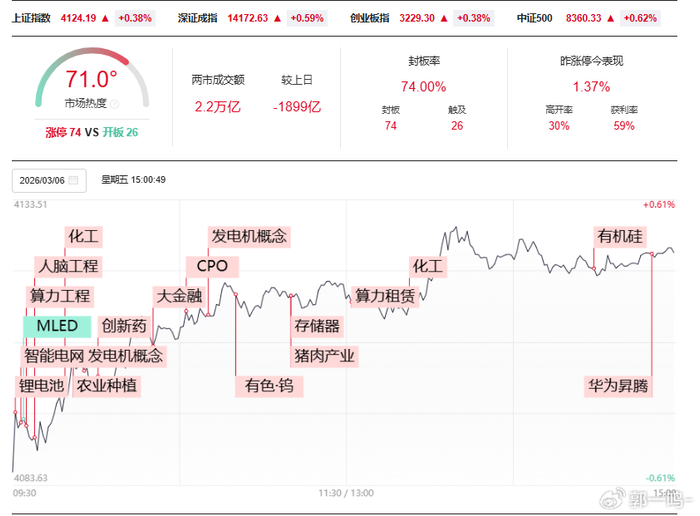Open the 算力租赁 sector tag
The image size is (700, 516).
point(385,296)
